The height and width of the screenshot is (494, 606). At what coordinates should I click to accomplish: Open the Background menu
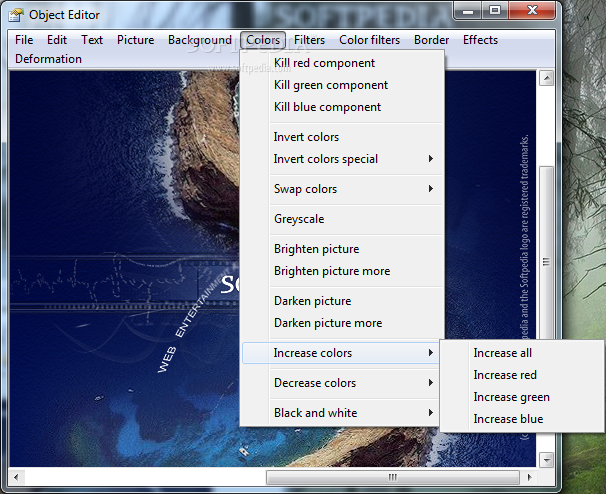(199, 40)
